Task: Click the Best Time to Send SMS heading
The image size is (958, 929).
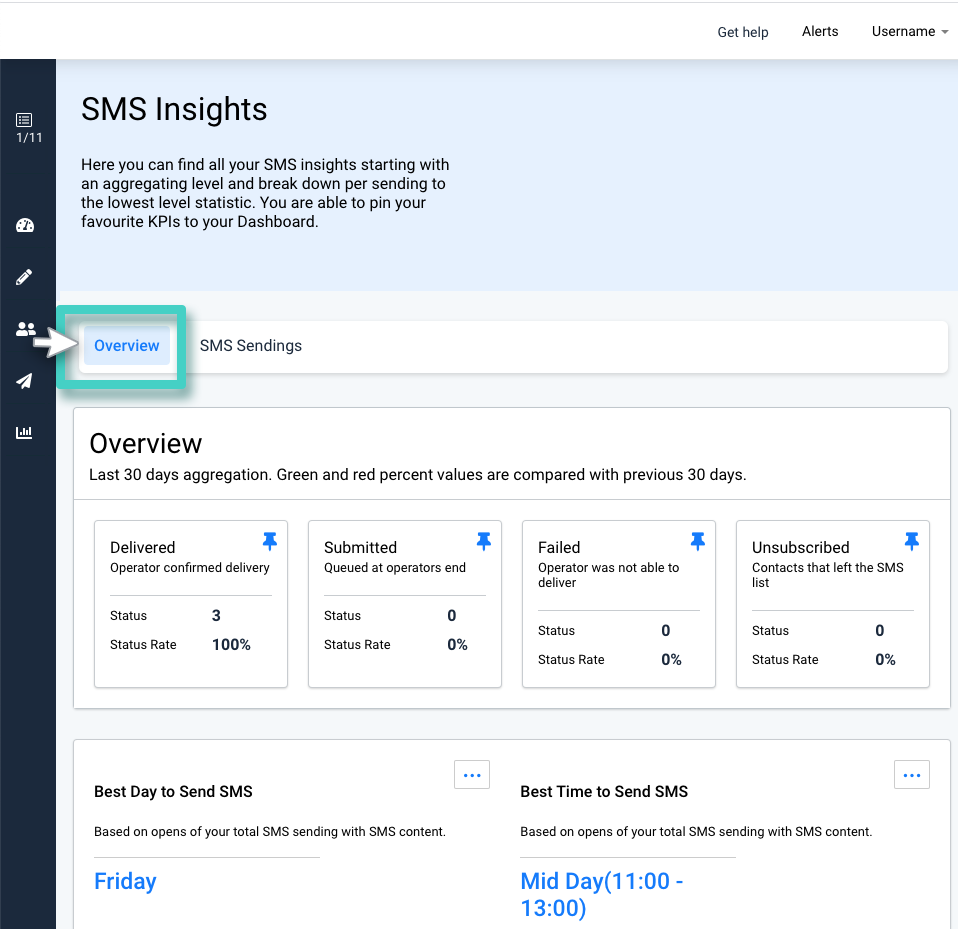Action: click(x=604, y=791)
